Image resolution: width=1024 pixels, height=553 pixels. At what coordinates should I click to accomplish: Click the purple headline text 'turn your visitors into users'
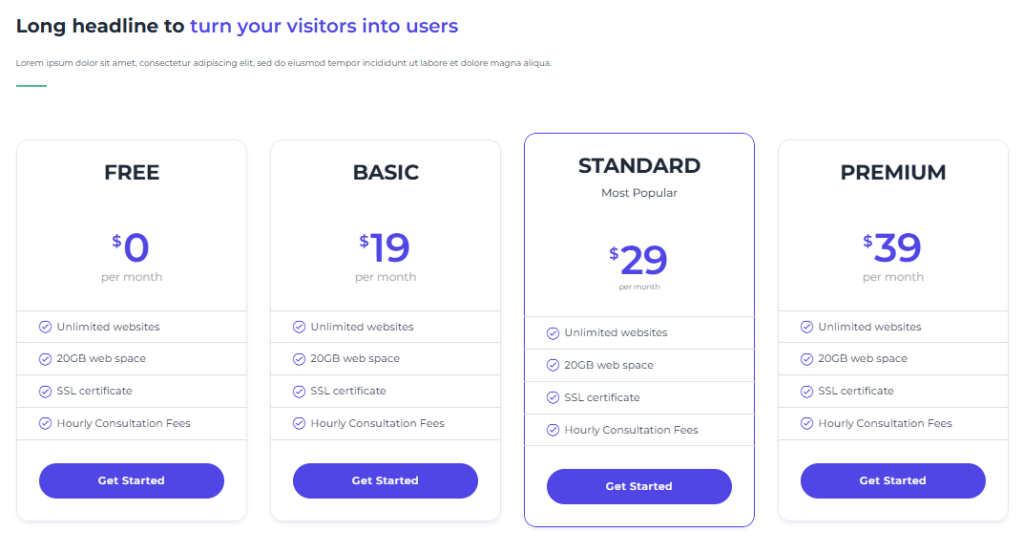tap(324, 26)
